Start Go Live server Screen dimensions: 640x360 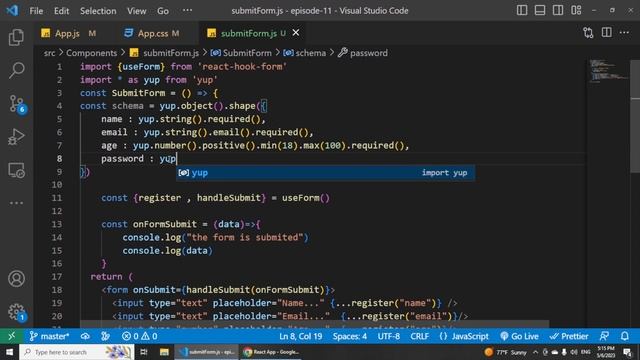point(519,336)
